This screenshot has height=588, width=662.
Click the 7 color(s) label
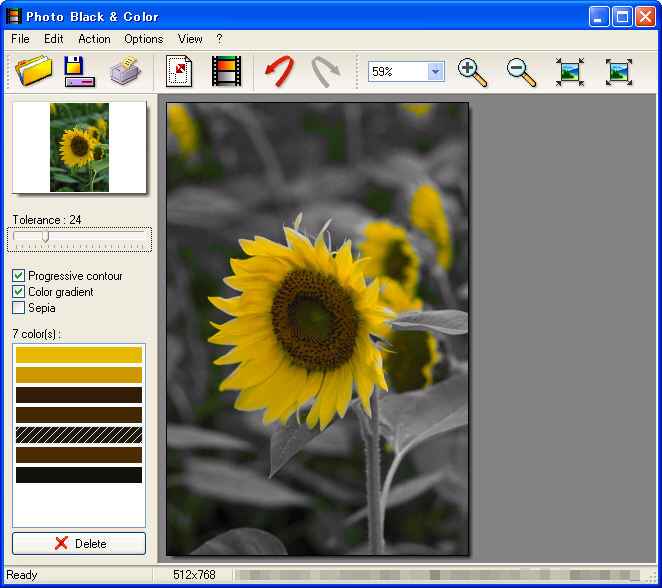(x=36, y=334)
